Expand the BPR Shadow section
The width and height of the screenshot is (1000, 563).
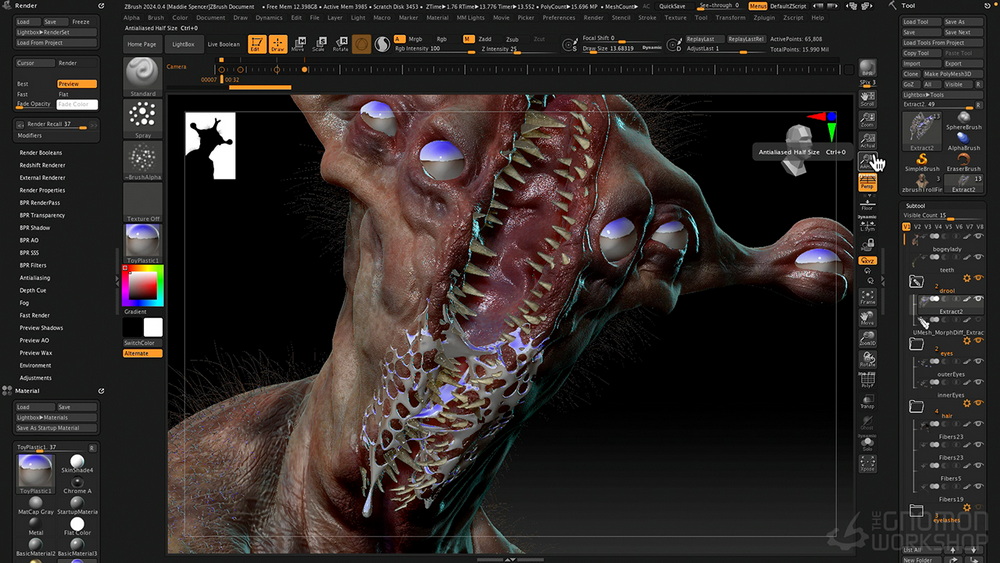coord(34,228)
